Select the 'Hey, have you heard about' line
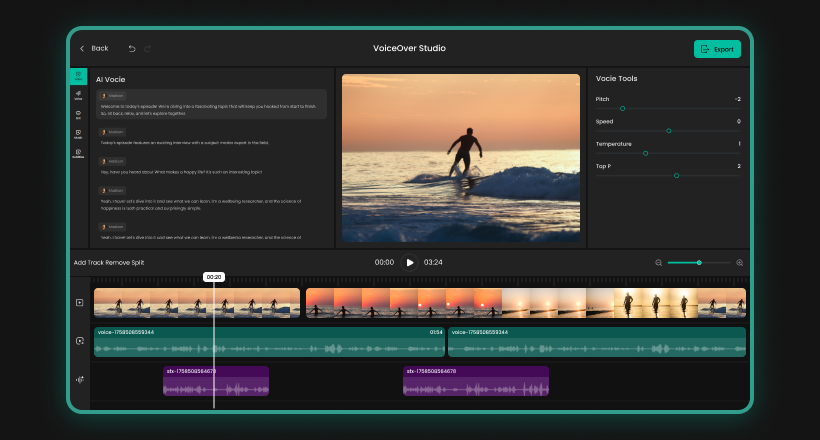This screenshot has width=820, height=440. [x=181, y=172]
